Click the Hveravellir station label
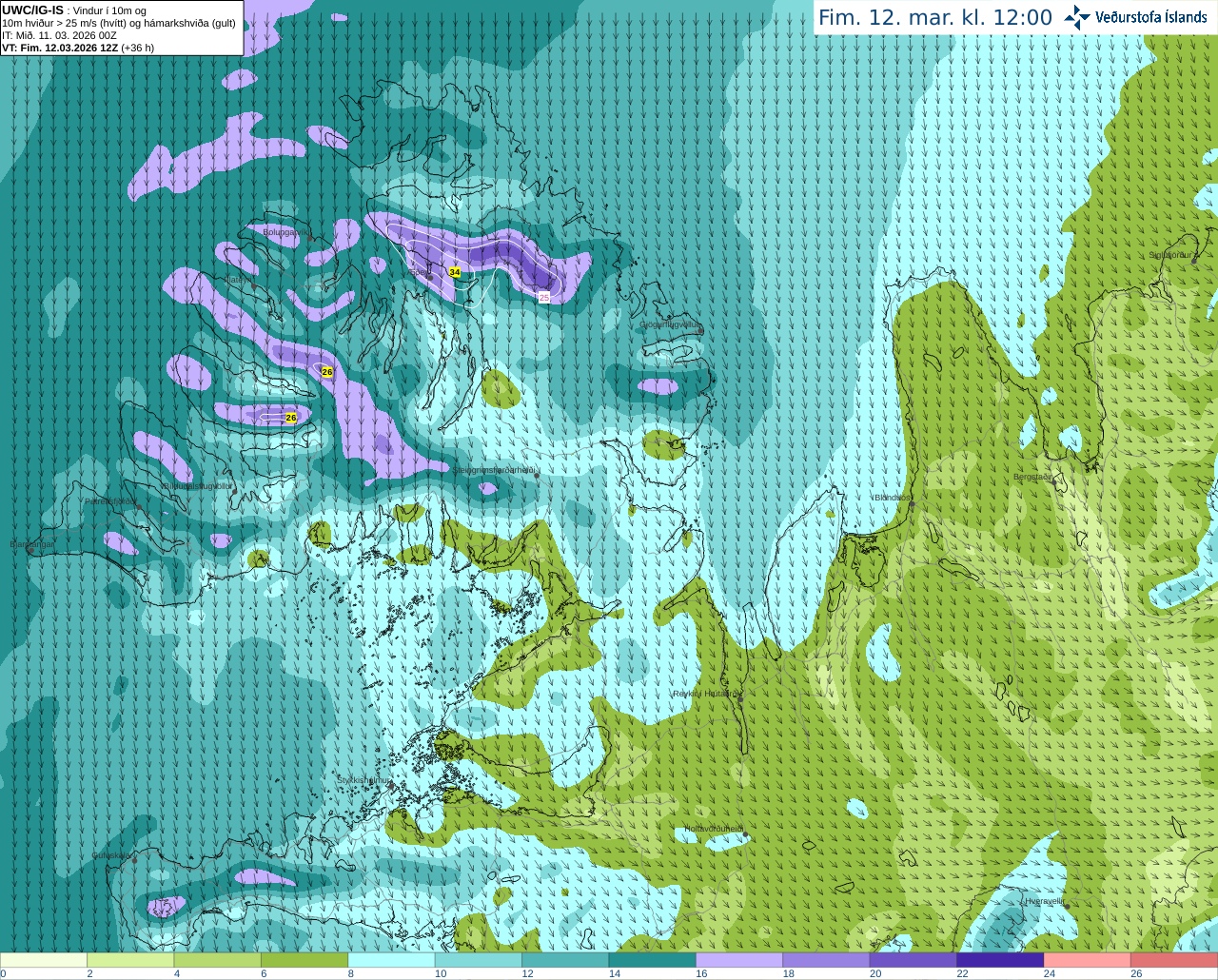This screenshot has height=980, width=1218. tap(1044, 901)
